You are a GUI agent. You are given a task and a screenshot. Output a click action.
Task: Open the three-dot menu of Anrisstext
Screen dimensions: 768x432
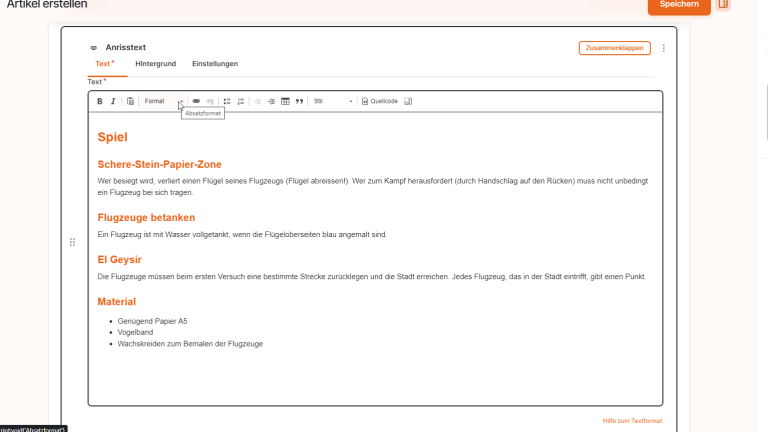coord(664,48)
